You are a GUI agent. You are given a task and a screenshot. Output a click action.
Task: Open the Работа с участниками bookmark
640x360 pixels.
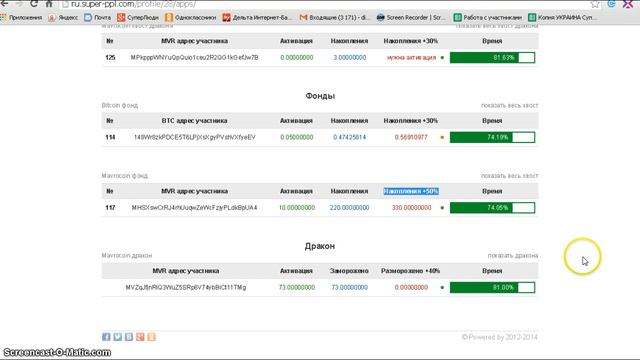click(x=488, y=18)
